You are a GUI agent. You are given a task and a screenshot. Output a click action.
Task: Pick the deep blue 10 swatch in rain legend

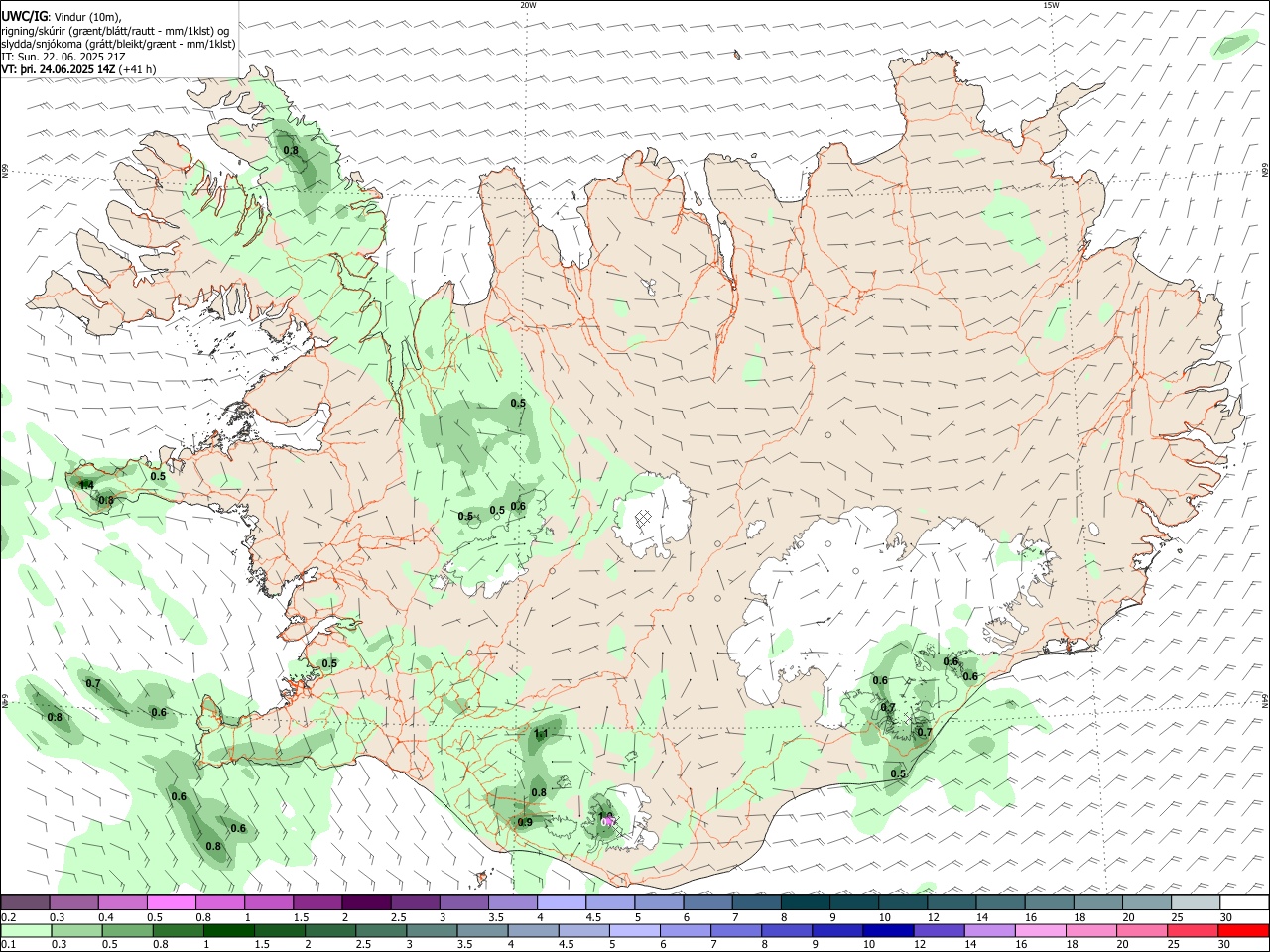click(888, 930)
